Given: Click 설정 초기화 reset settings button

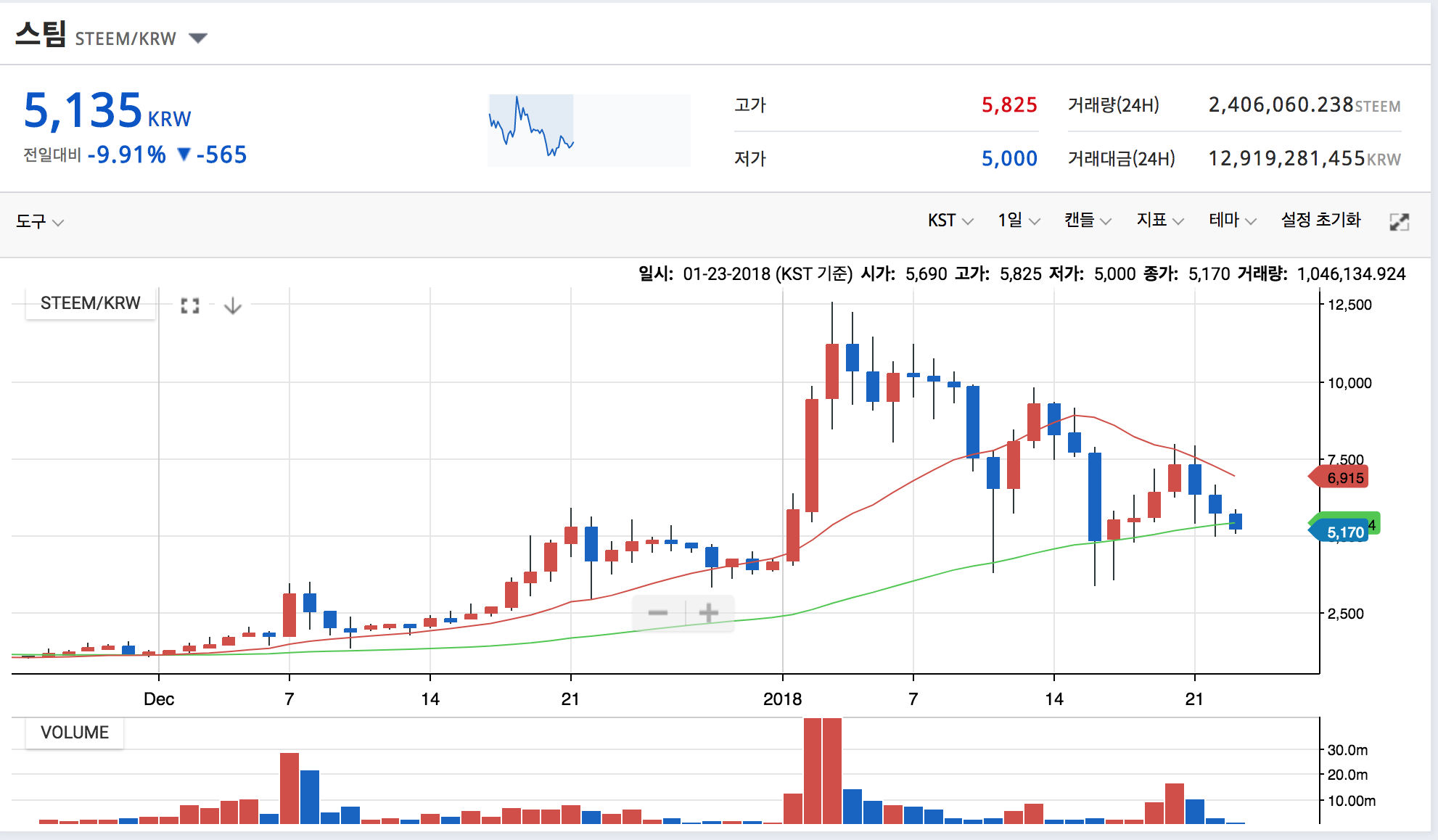Looking at the screenshot, I should tap(1320, 221).
